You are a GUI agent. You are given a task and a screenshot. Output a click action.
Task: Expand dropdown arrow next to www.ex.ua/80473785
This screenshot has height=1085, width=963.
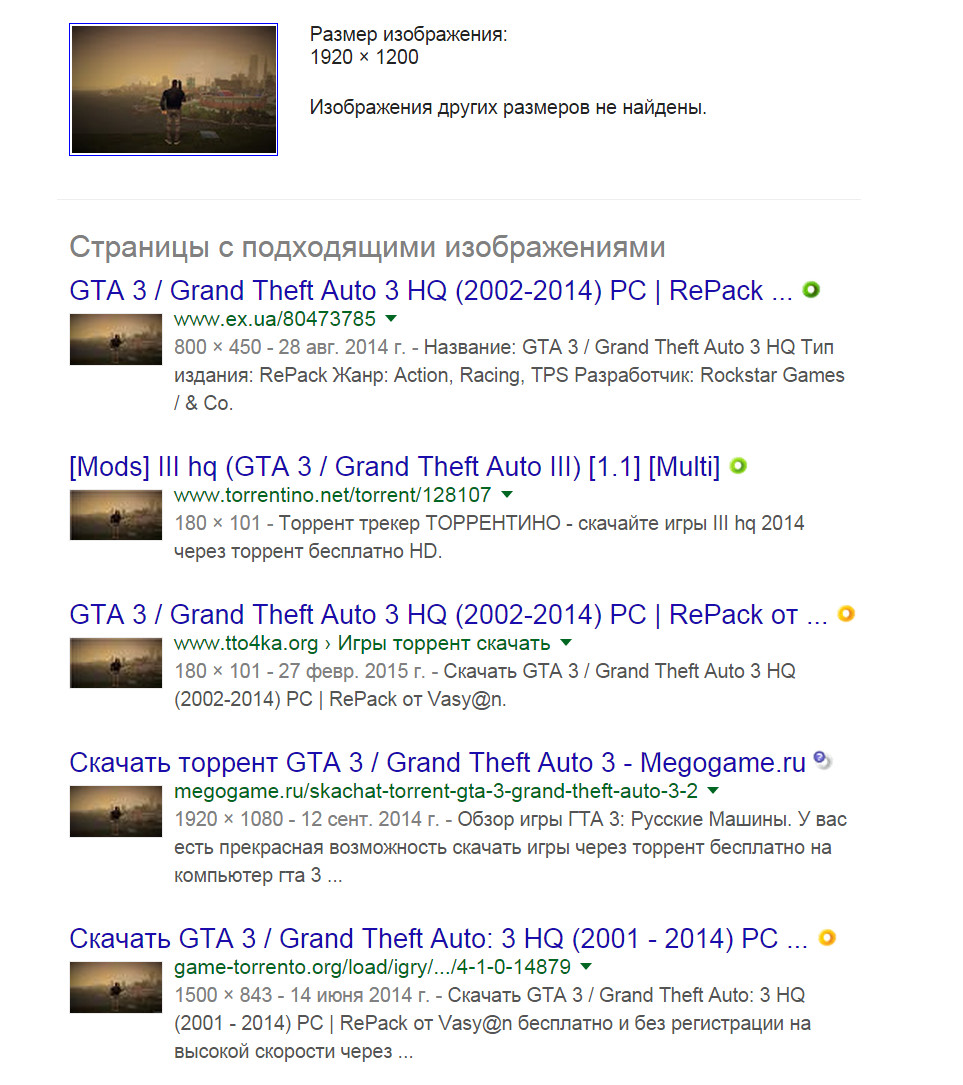(x=391, y=319)
